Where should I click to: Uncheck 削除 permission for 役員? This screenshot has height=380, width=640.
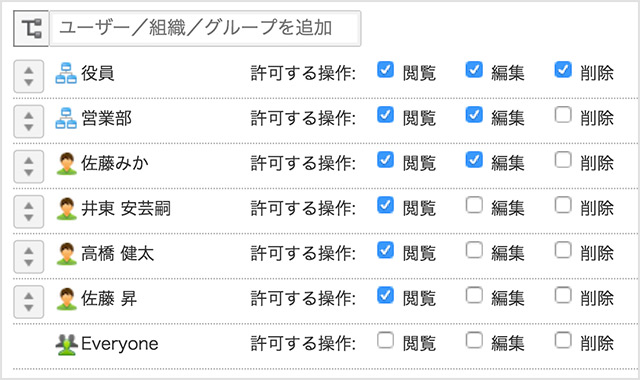pyautogui.click(x=563, y=69)
